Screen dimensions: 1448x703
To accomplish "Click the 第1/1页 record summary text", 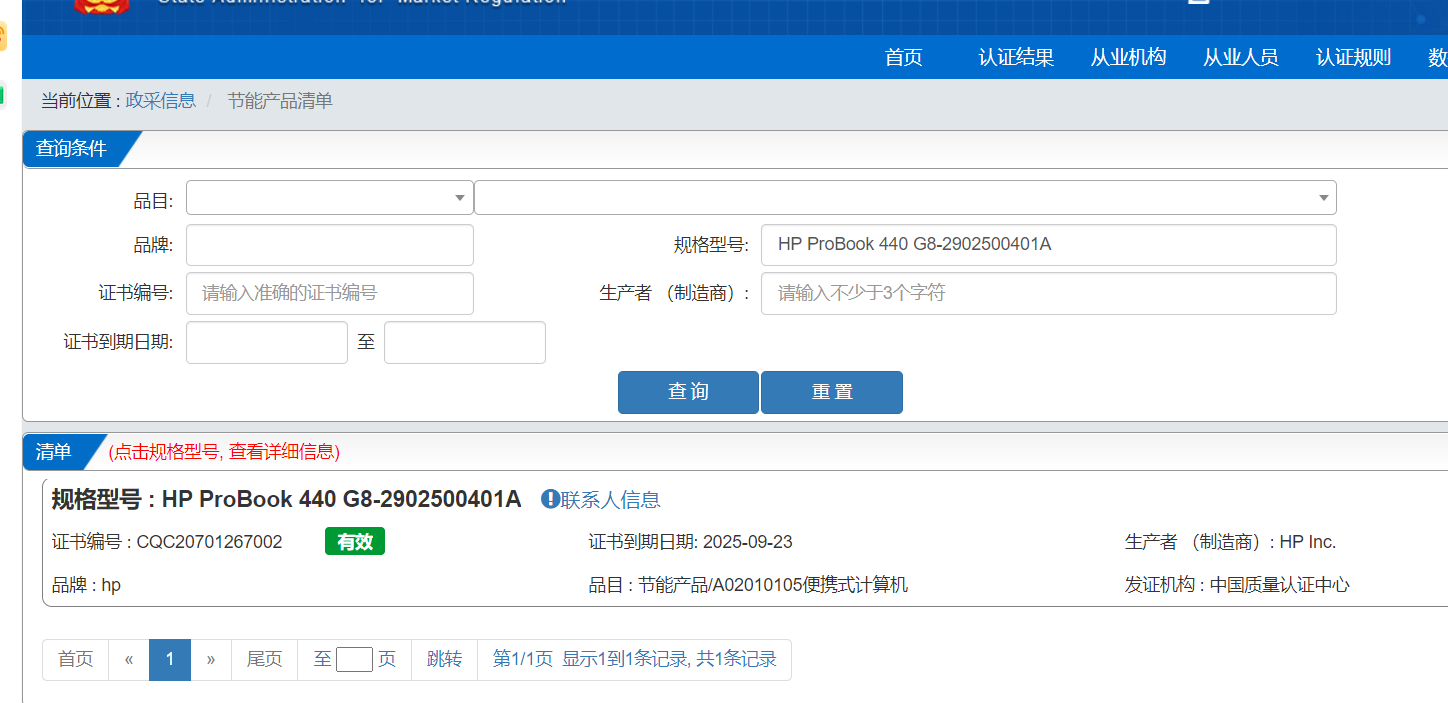I will 635,660.
